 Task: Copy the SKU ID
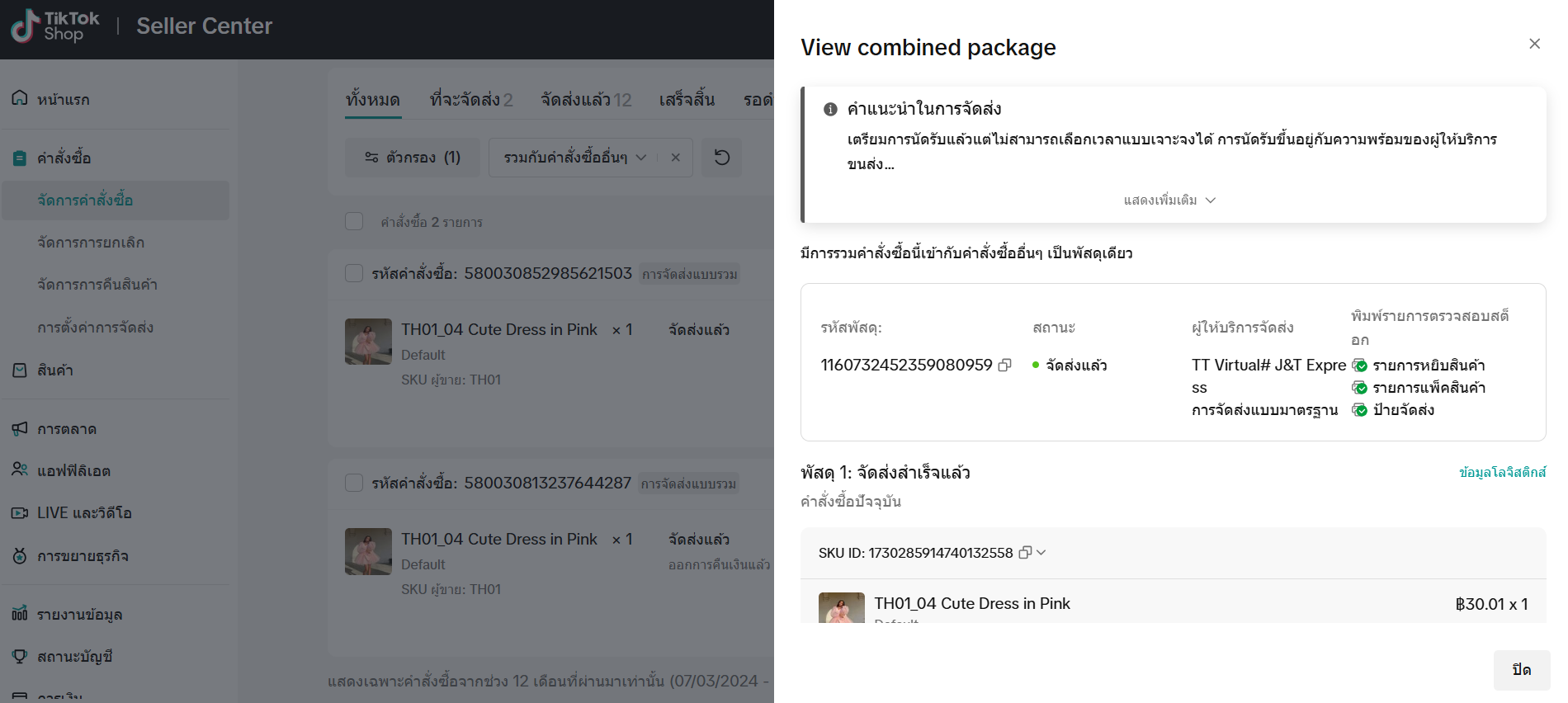[x=1025, y=553]
